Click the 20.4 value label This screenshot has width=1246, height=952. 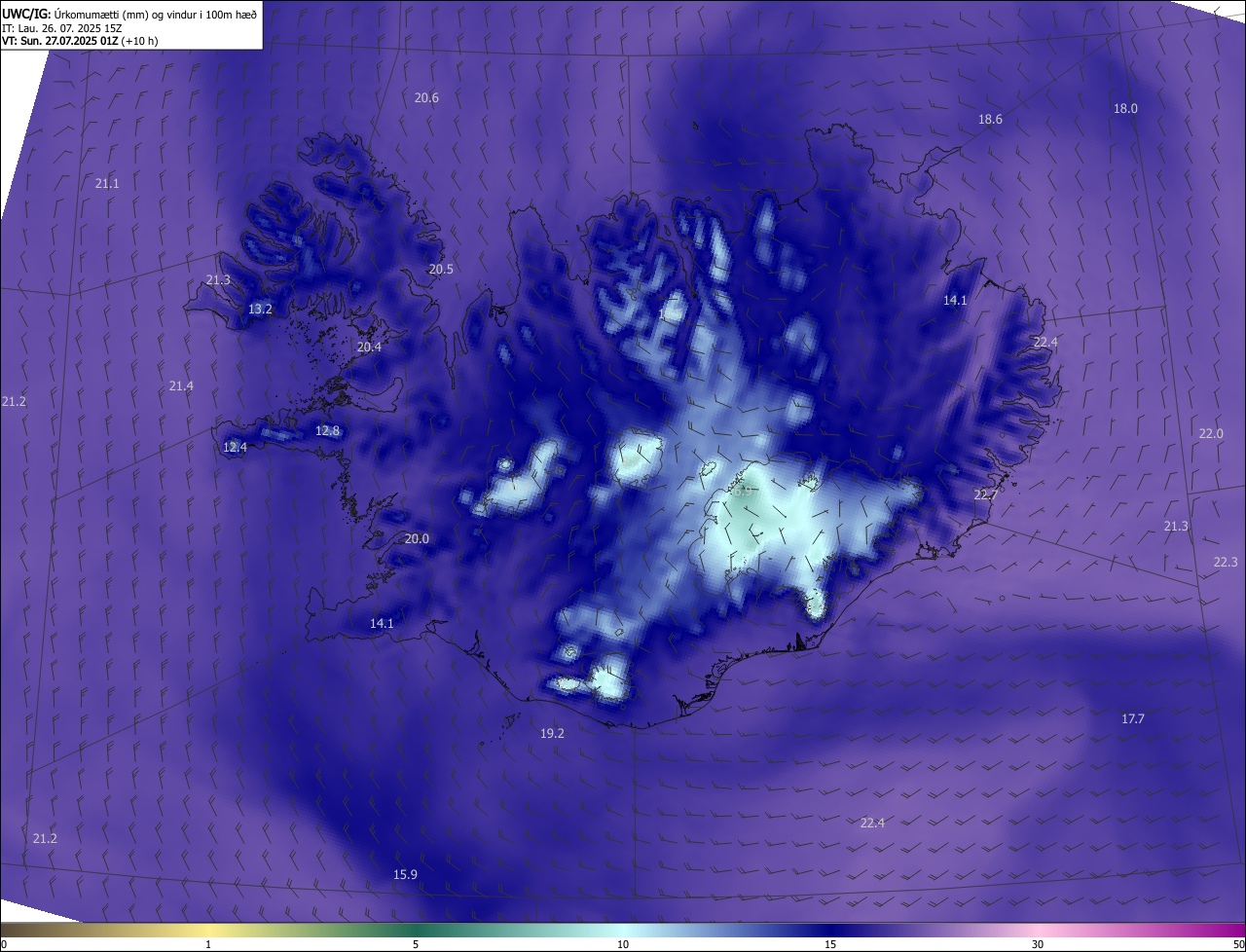click(369, 347)
